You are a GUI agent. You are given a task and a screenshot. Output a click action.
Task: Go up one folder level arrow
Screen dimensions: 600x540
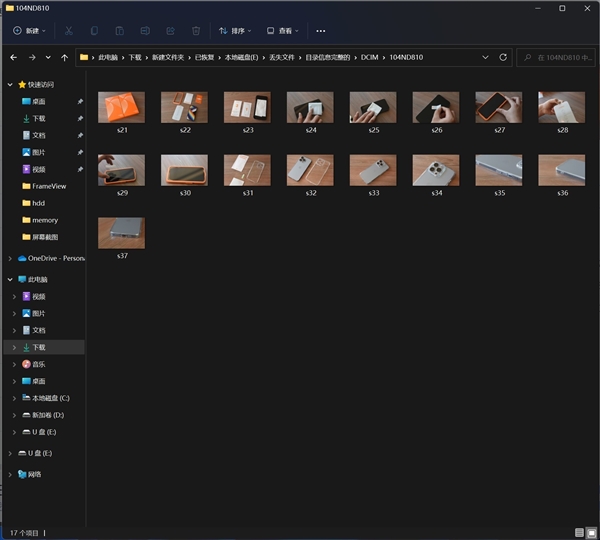65,57
